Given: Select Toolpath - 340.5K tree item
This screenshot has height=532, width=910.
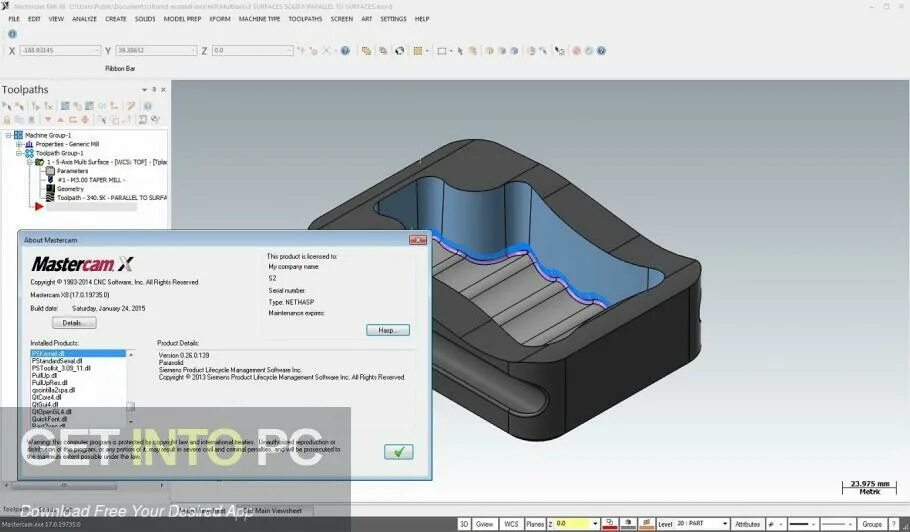Looking at the screenshot, I should click(x=111, y=198).
